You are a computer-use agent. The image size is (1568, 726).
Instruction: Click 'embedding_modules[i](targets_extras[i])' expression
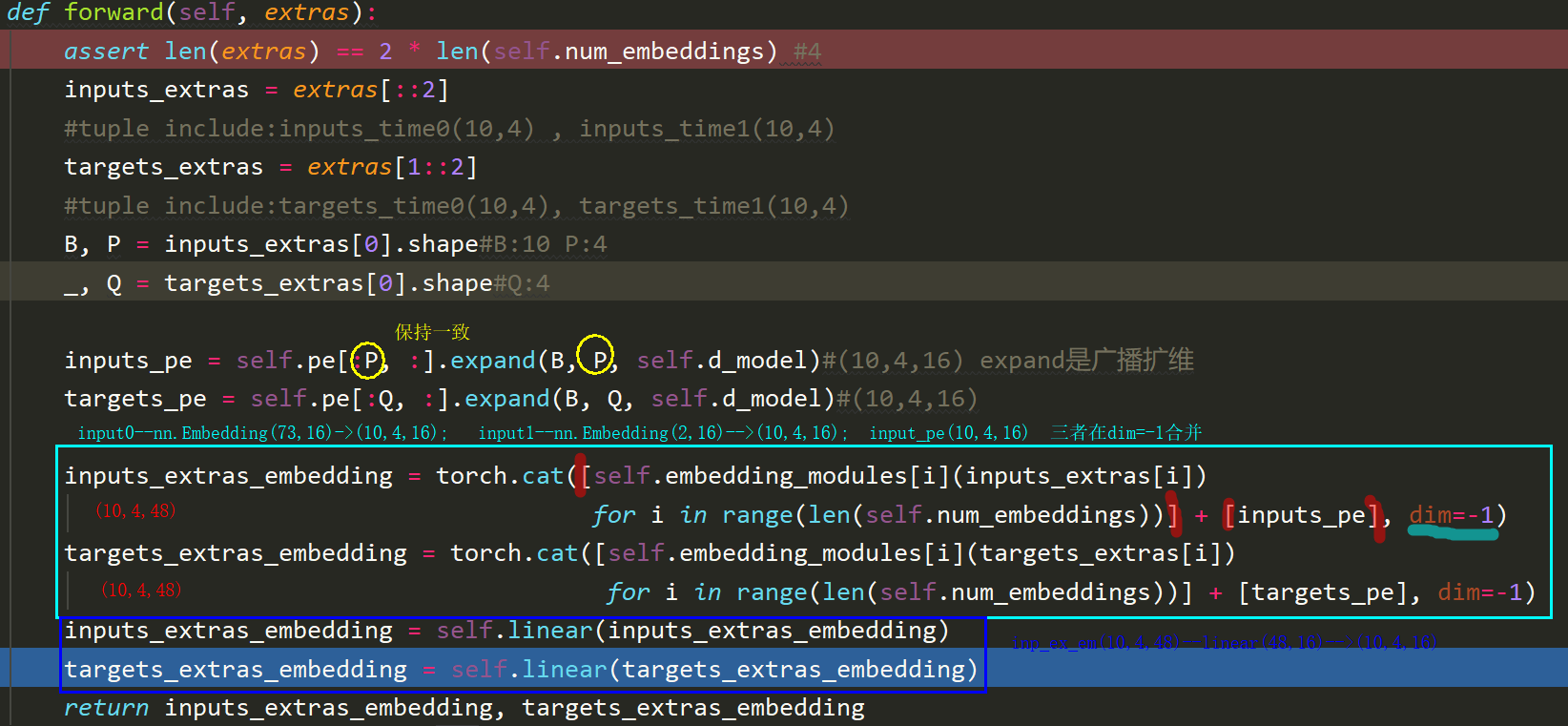pyautogui.click(x=958, y=553)
